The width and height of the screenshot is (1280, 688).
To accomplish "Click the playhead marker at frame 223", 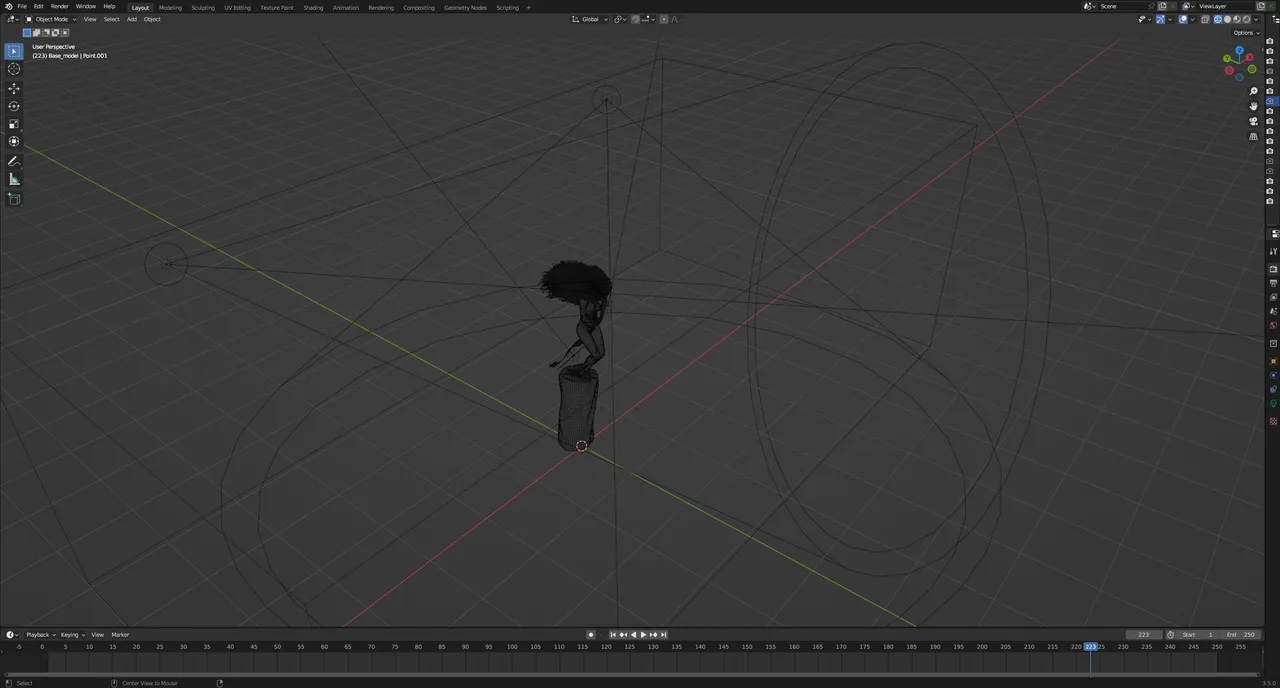I will pos(1090,647).
